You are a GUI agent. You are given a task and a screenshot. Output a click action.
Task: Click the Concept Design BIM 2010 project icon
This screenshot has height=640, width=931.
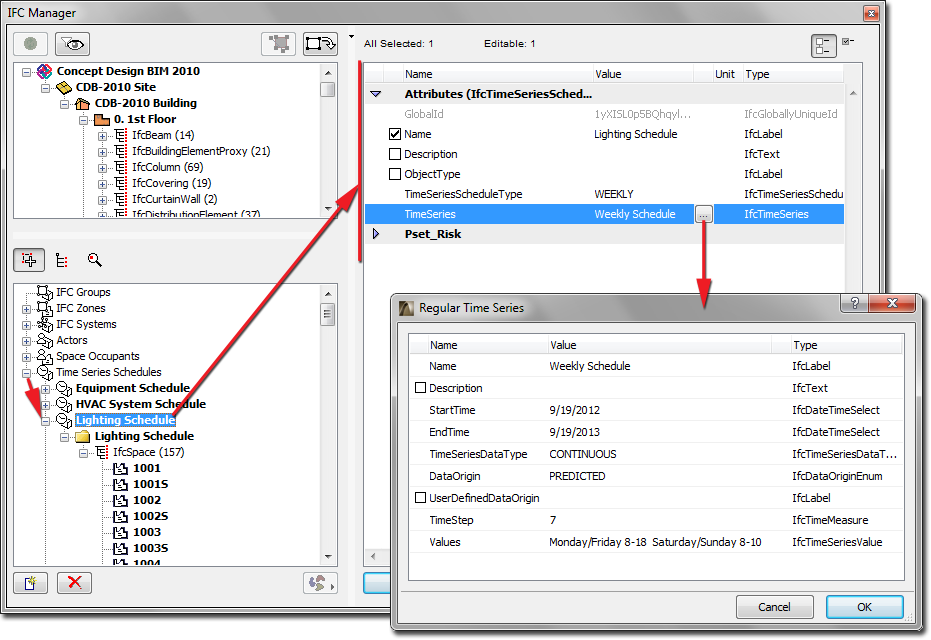pos(45,71)
